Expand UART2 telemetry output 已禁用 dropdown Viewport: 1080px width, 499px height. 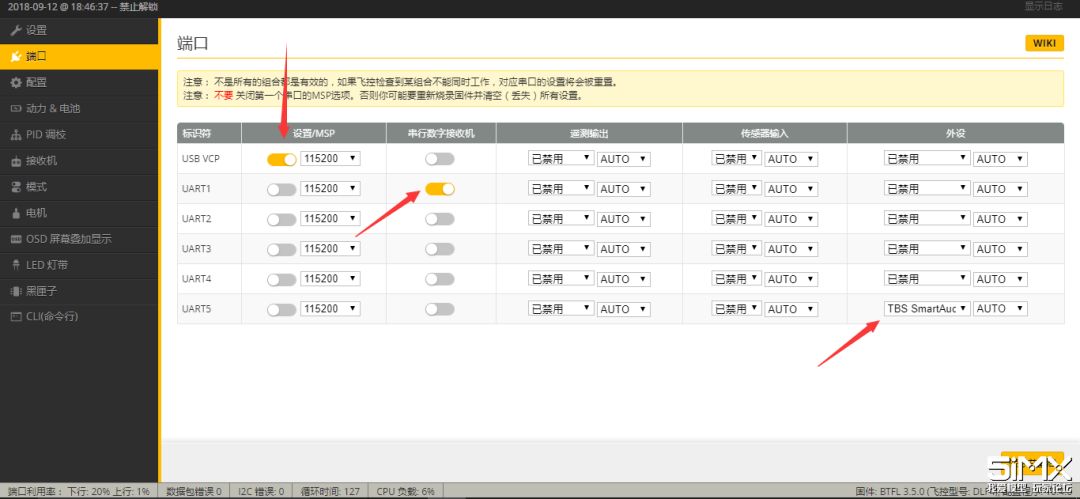(x=559, y=219)
